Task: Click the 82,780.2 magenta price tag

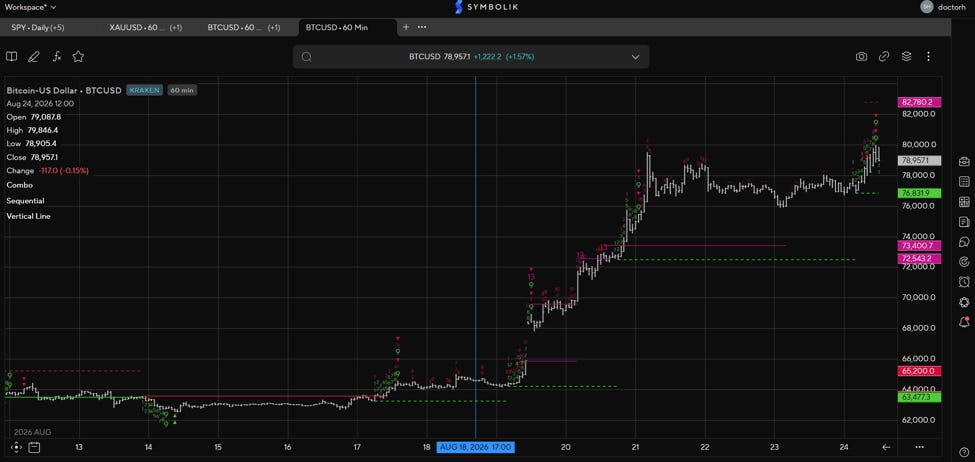Action: pos(920,101)
